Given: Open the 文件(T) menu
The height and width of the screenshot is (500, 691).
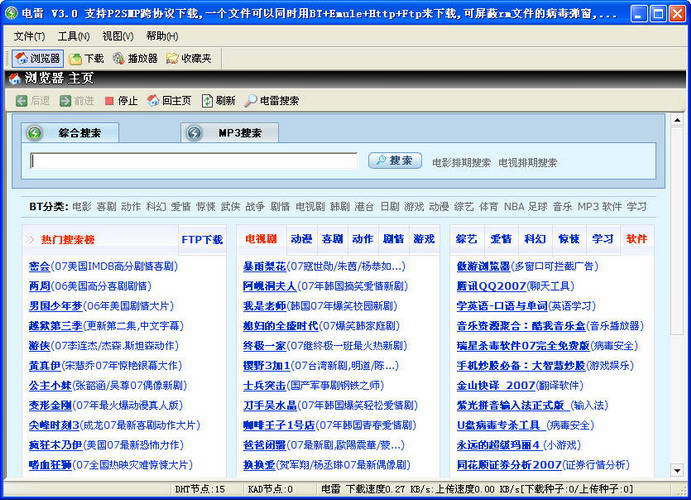Looking at the screenshot, I should (29, 36).
